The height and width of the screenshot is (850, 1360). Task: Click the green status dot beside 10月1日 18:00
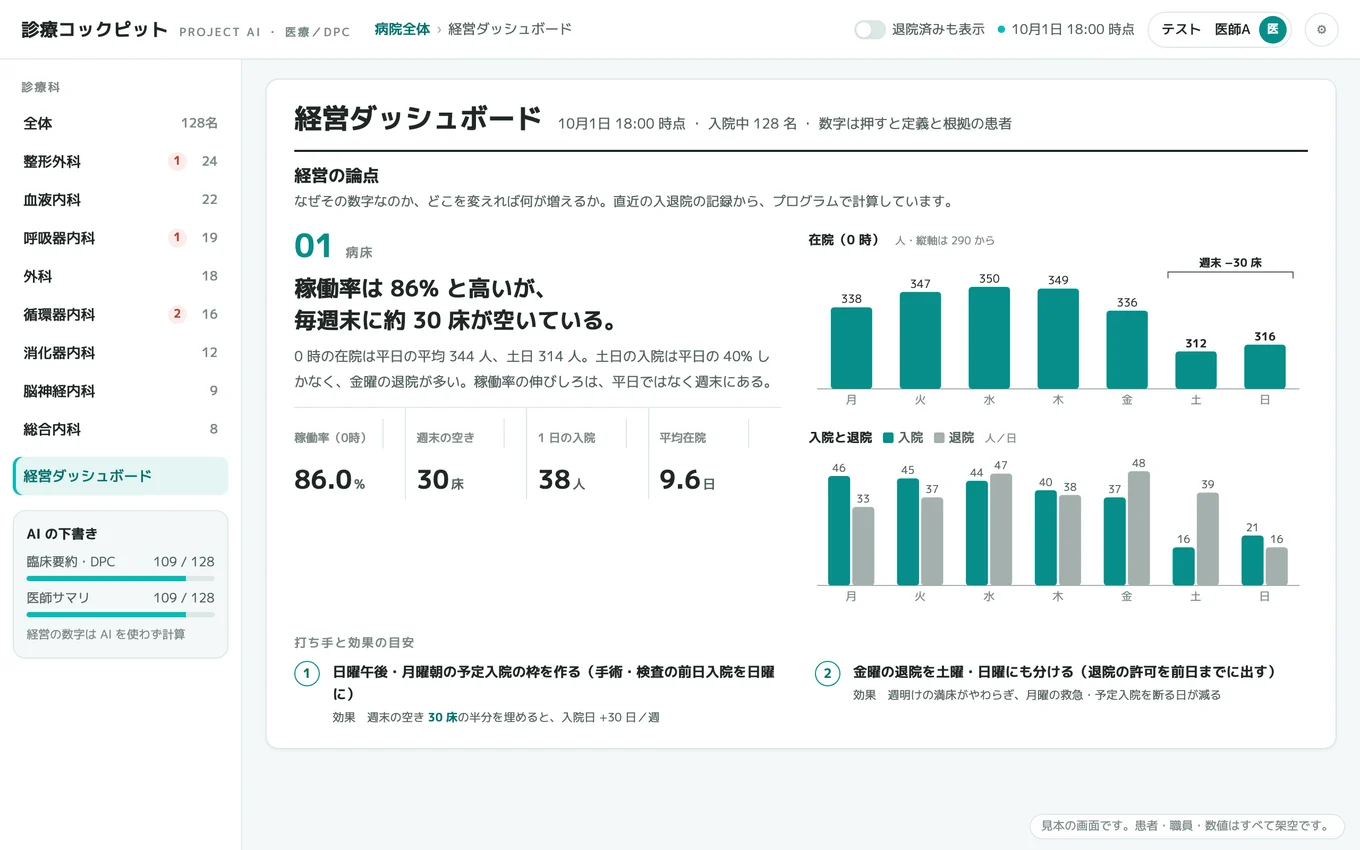(1001, 30)
